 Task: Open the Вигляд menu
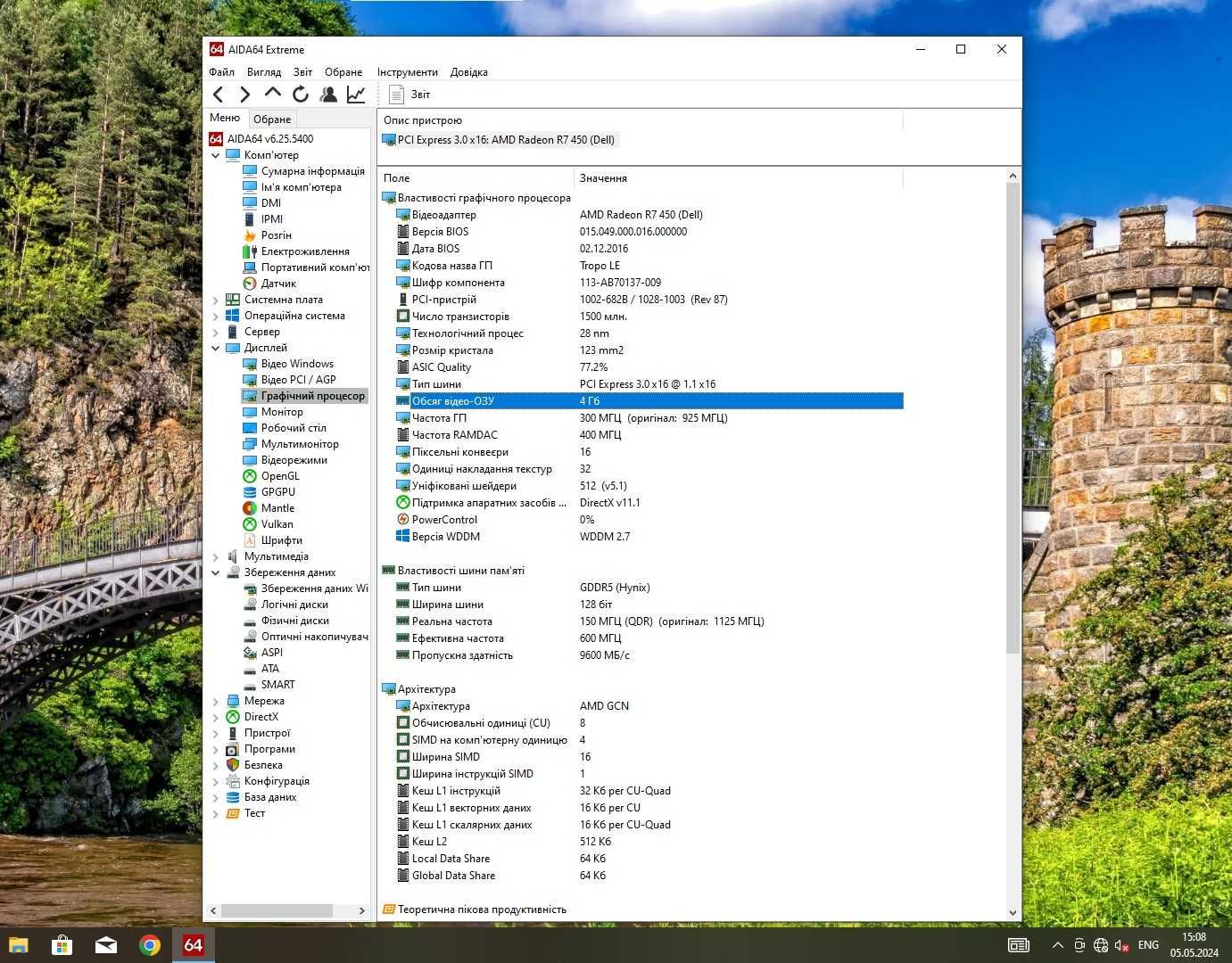tap(264, 72)
